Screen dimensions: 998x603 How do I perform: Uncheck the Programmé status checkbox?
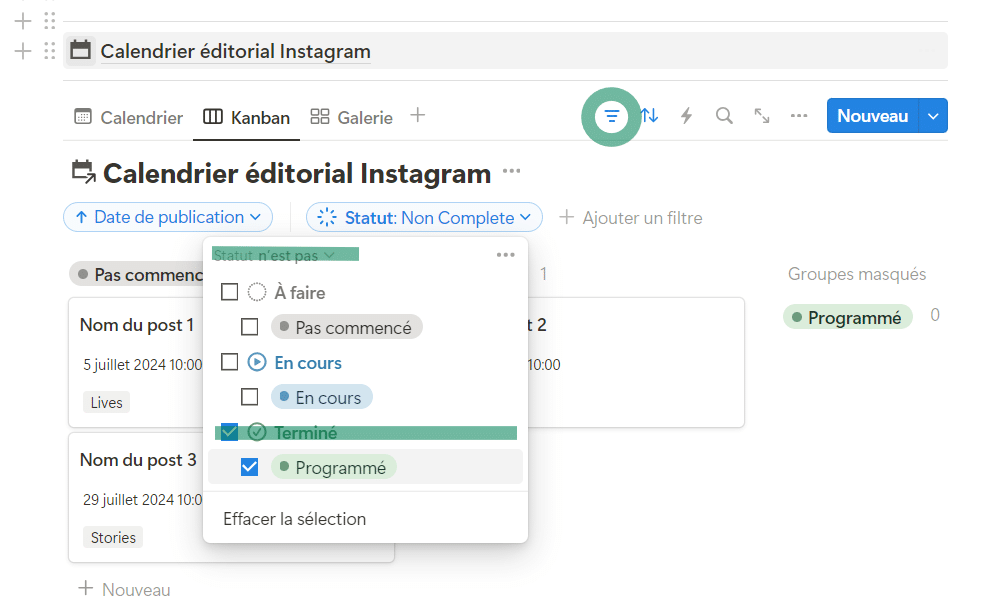coord(250,467)
